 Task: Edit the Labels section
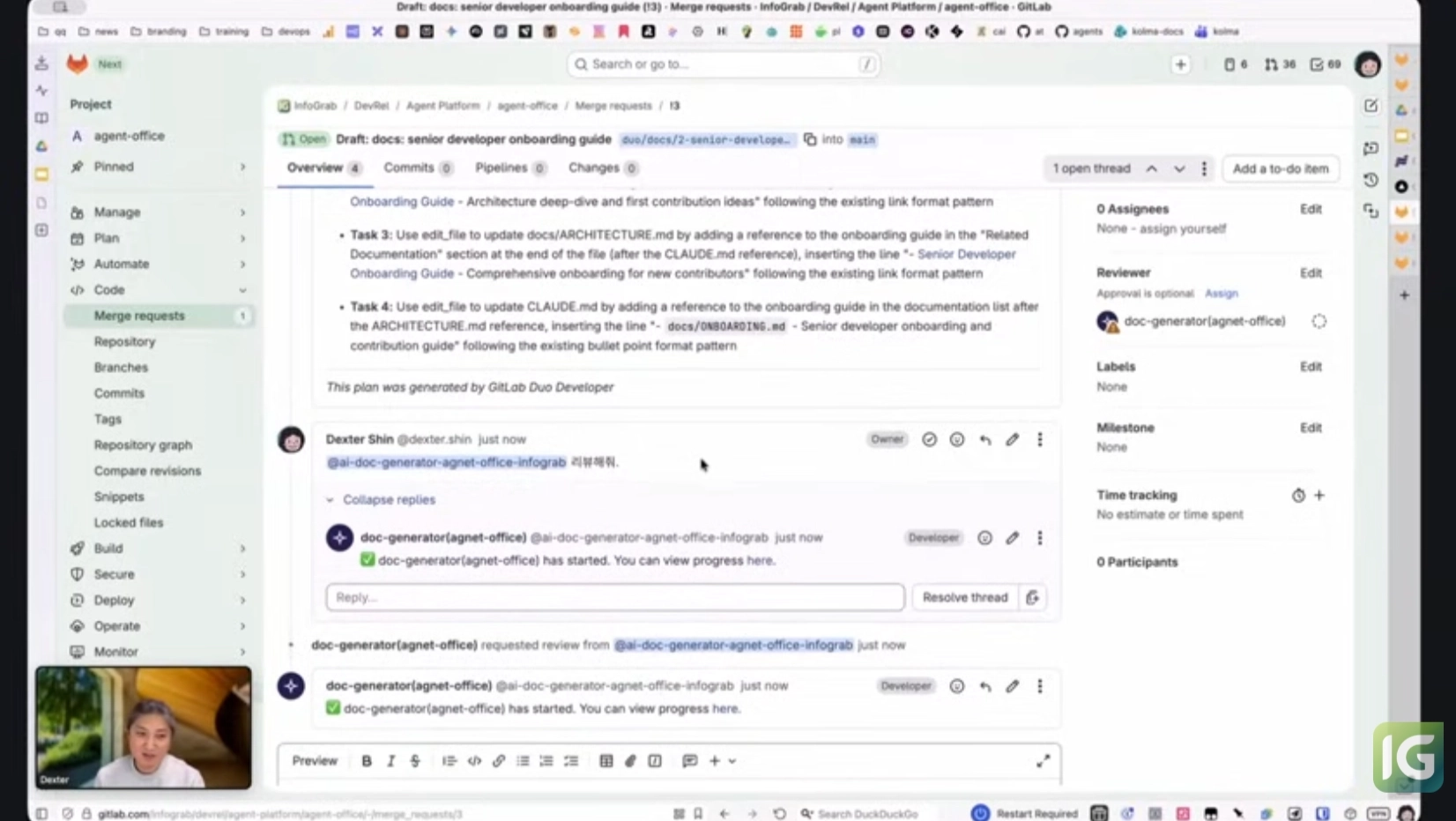pyautogui.click(x=1311, y=366)
